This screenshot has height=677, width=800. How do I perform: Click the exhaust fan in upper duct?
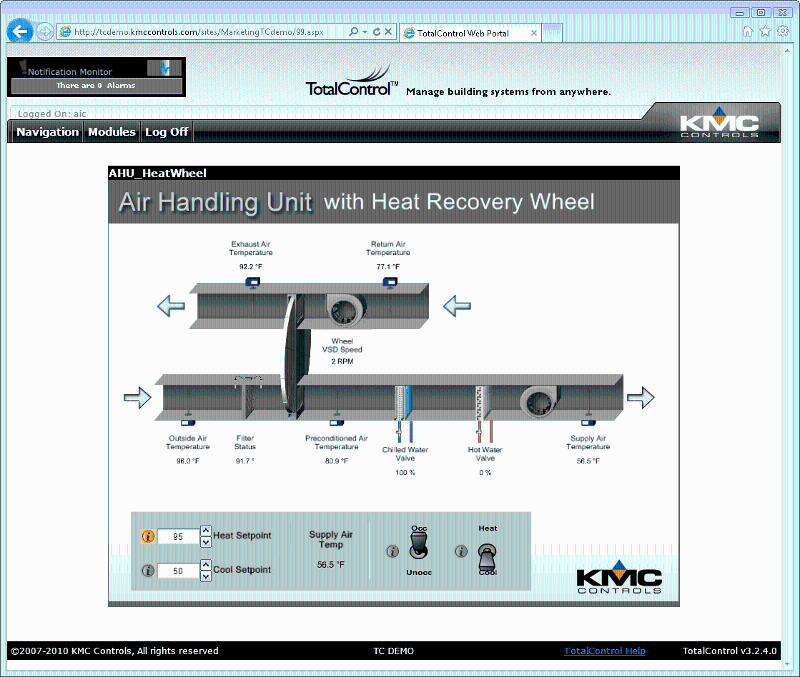pos(345,309)
